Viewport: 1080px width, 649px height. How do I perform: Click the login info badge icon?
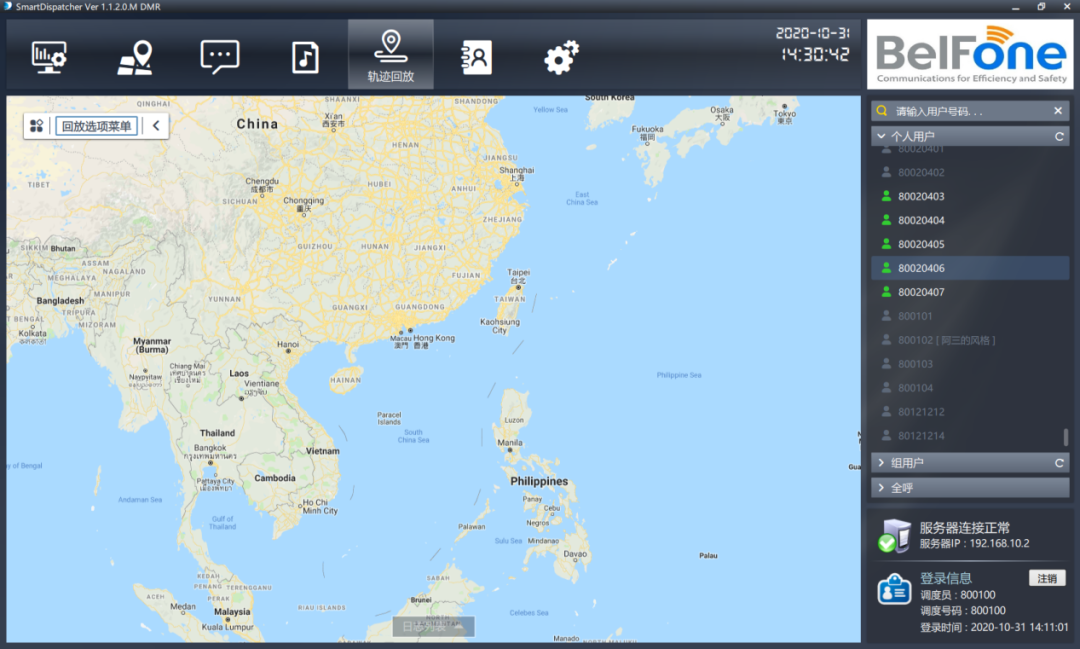pos(894,590)
